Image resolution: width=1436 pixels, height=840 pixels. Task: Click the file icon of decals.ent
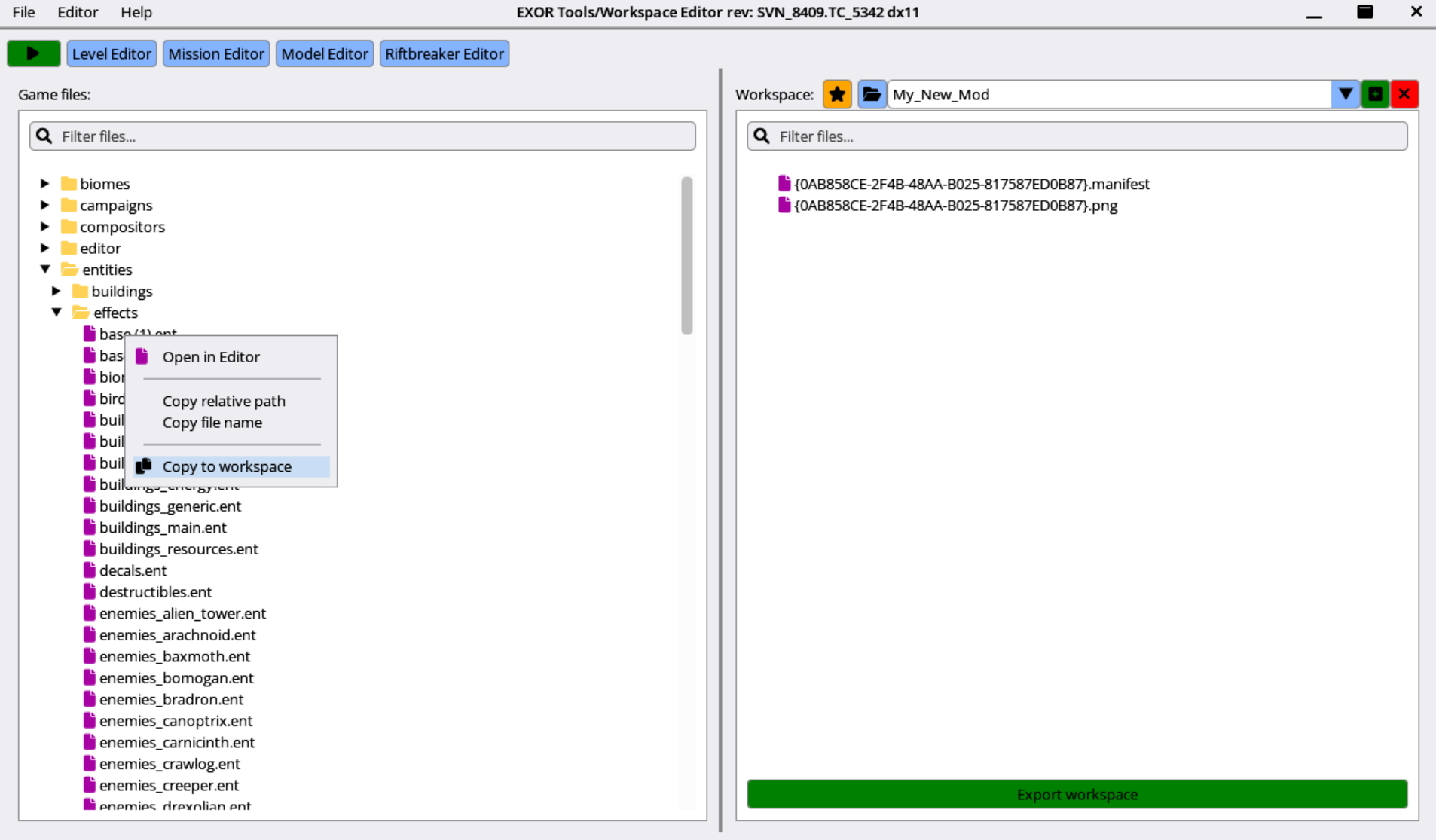90,570
